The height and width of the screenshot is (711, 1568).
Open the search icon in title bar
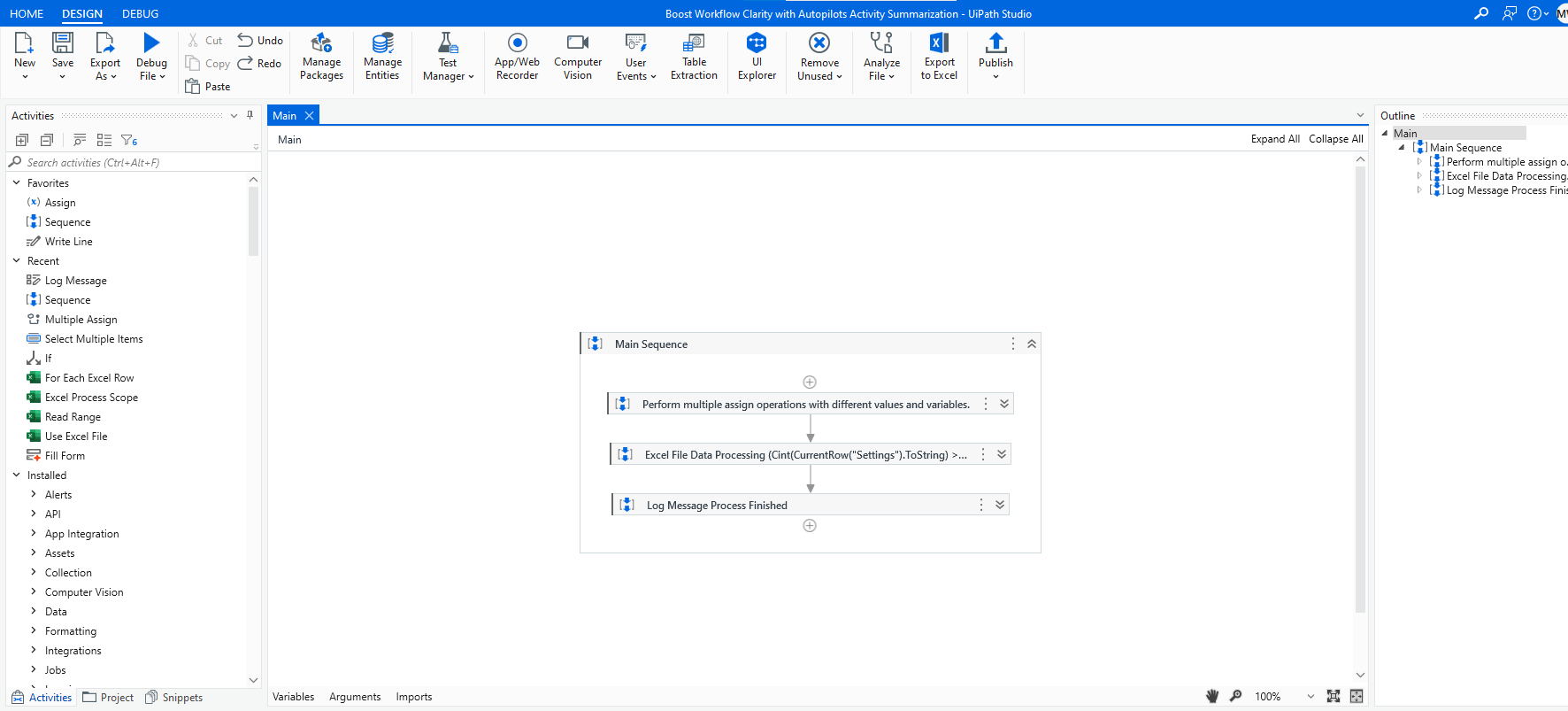[x=1481, y=13]
